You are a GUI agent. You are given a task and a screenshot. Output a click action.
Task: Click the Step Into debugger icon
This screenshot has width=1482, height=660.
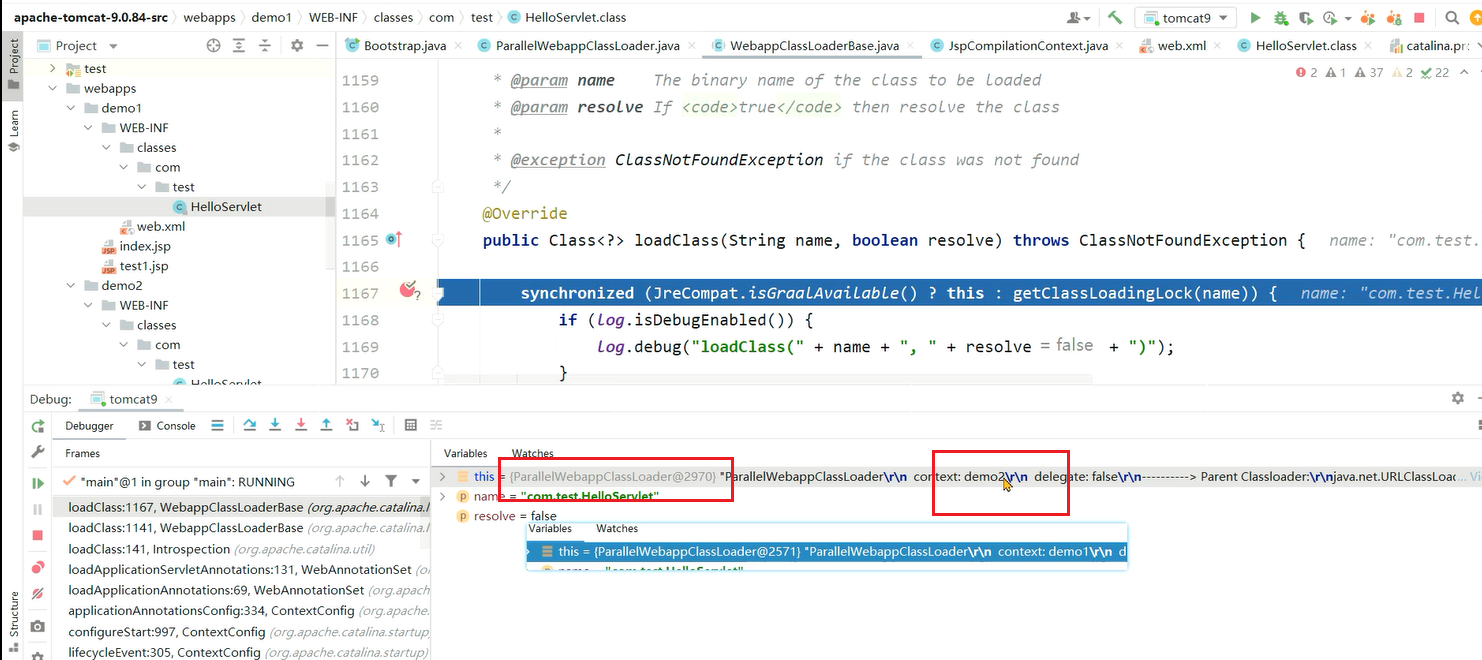275,425
